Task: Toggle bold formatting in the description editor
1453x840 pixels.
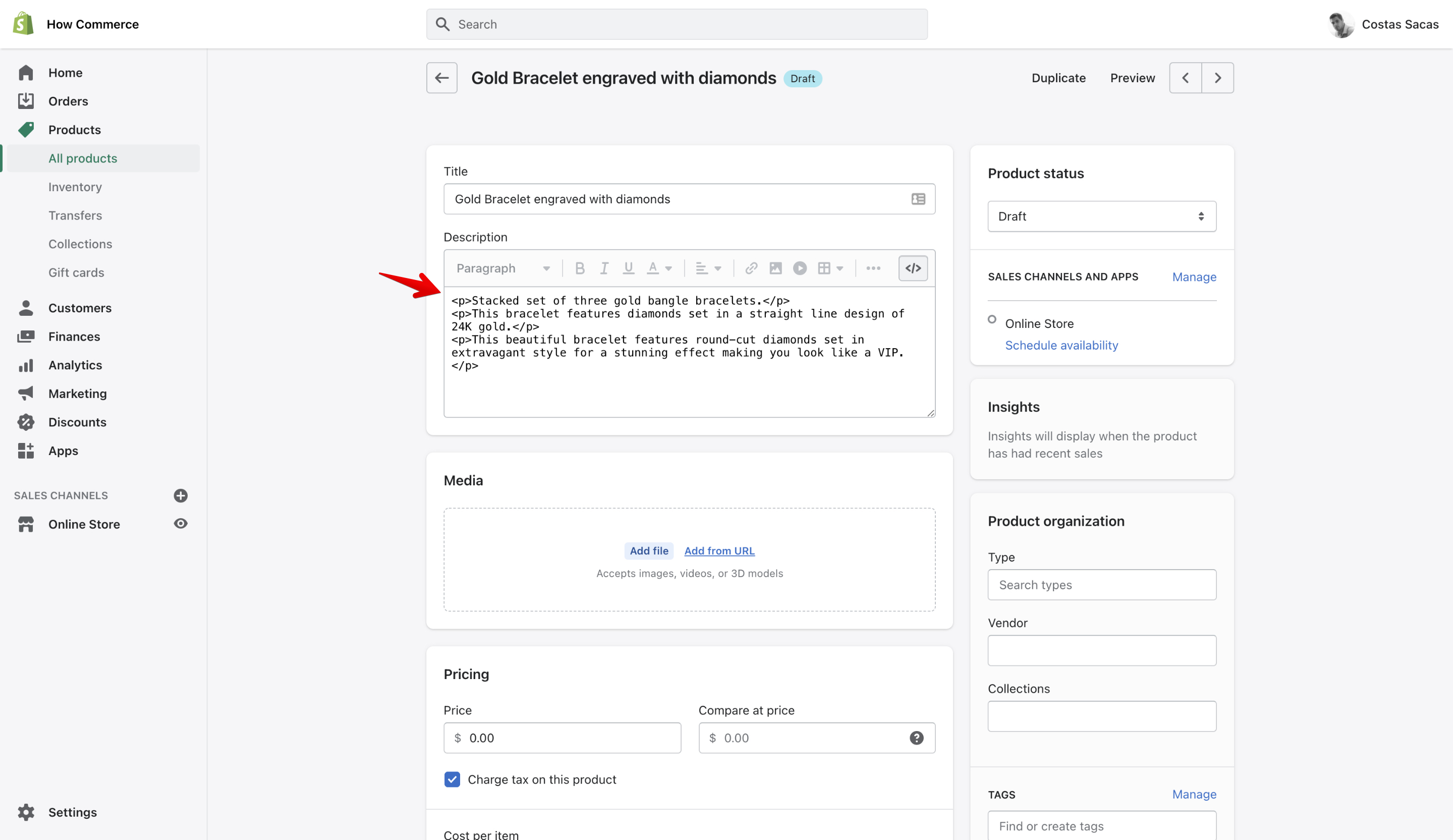Action: pos(580,268)
